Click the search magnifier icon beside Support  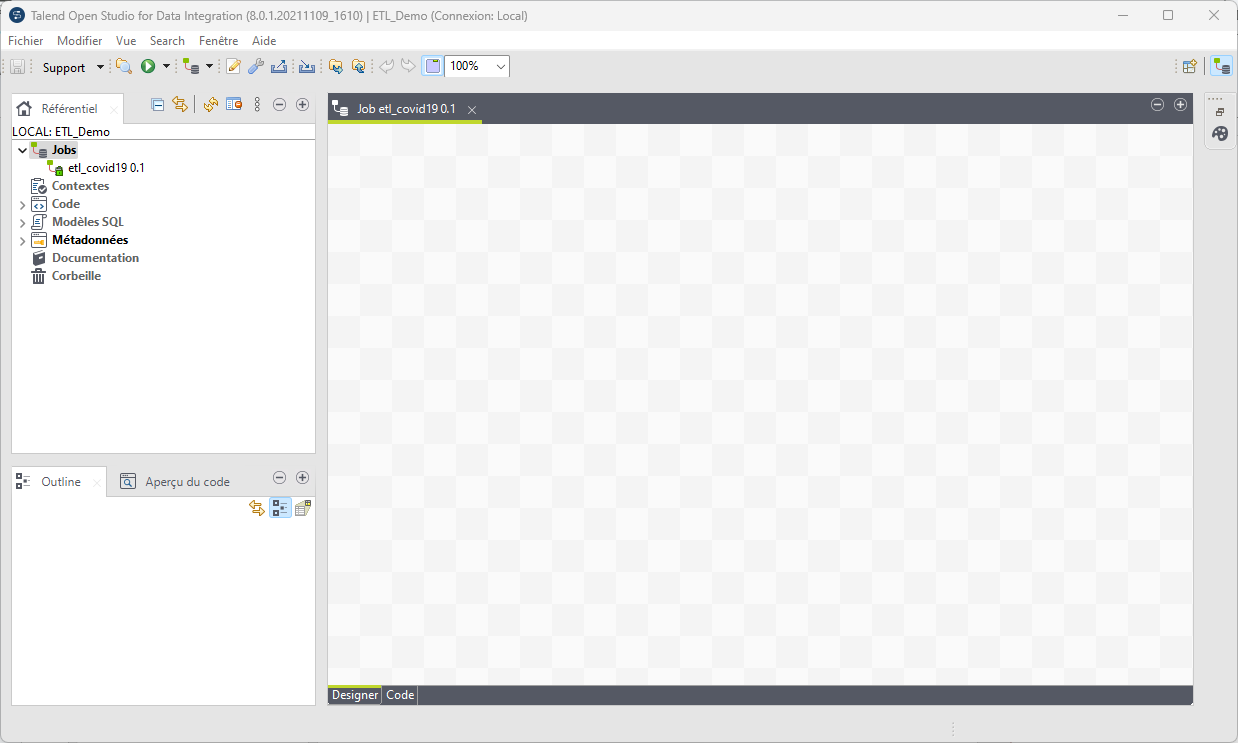coord(124,67)
